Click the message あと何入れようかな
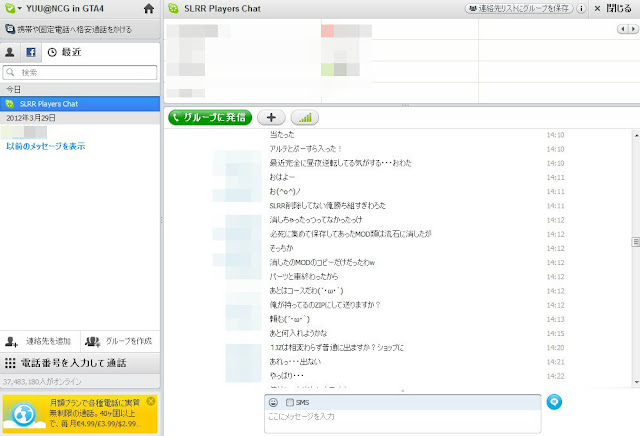The height and width of the screenshot is (436, 640). (x=298, y=334)
